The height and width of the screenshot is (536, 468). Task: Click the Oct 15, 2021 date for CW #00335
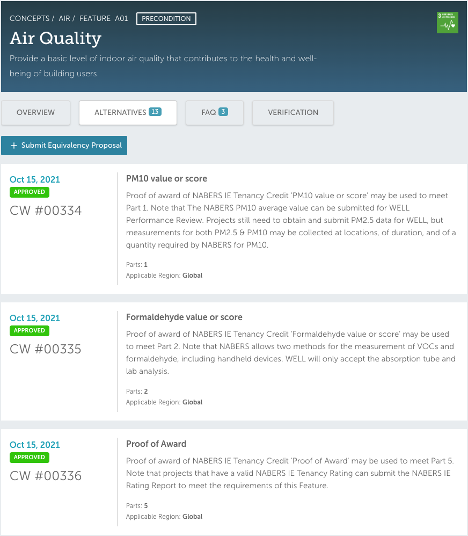(x=35, y=318)
